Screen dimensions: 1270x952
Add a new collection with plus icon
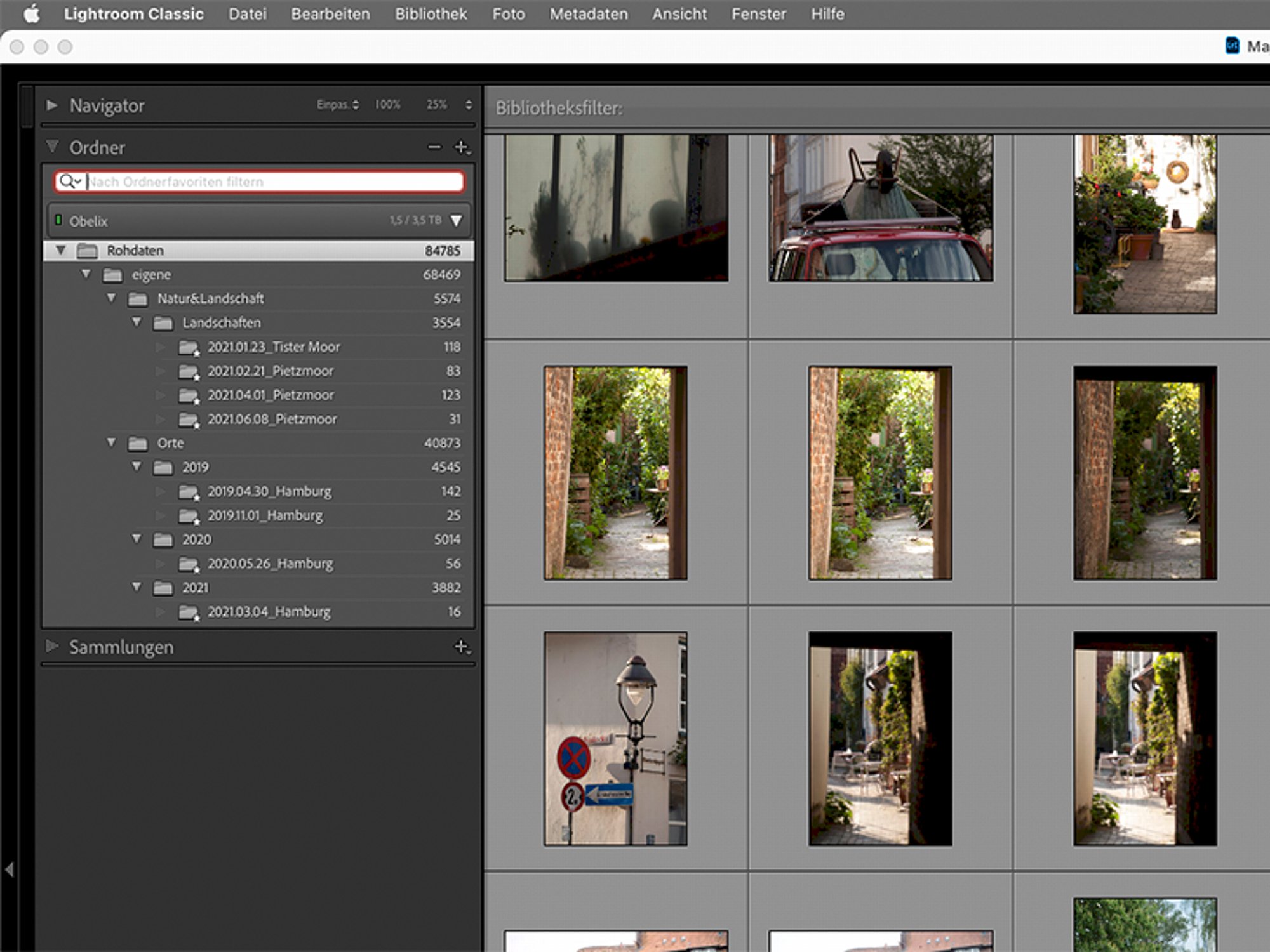(462, 647)
